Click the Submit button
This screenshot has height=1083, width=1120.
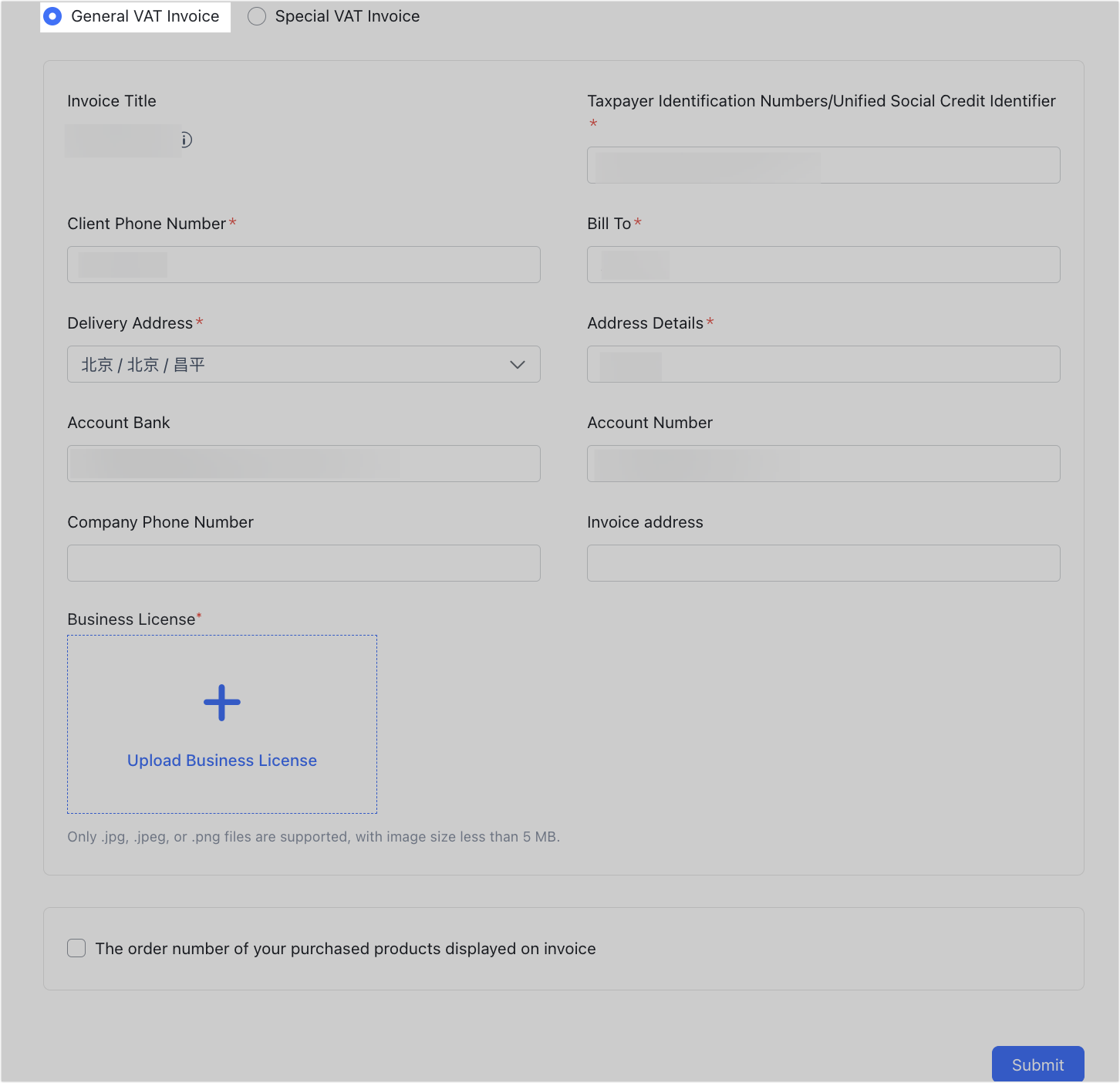point(1037,1064)
